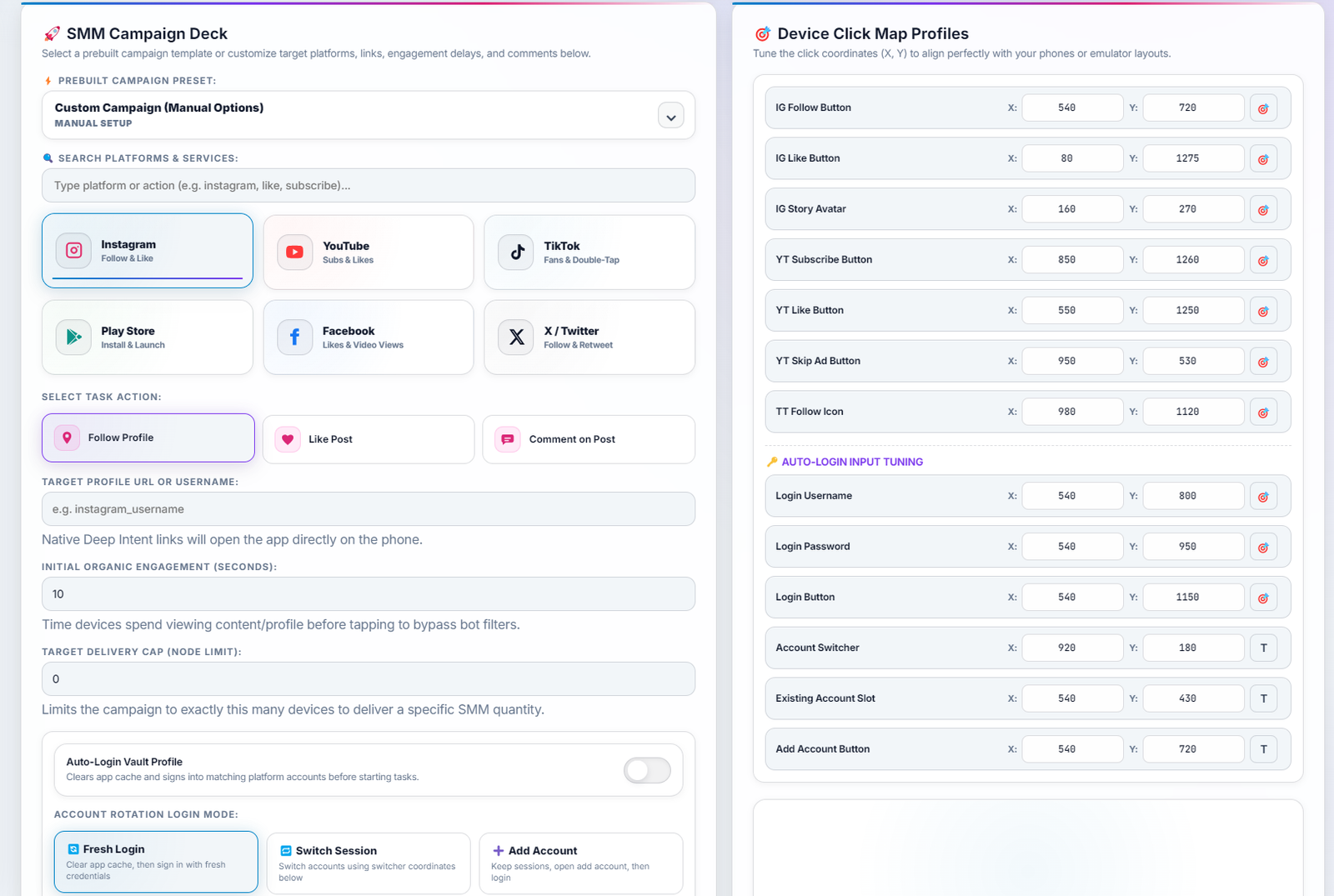Edit the X value for IG Story Avatar
1334x896 pixels.
pos(1072,209)
